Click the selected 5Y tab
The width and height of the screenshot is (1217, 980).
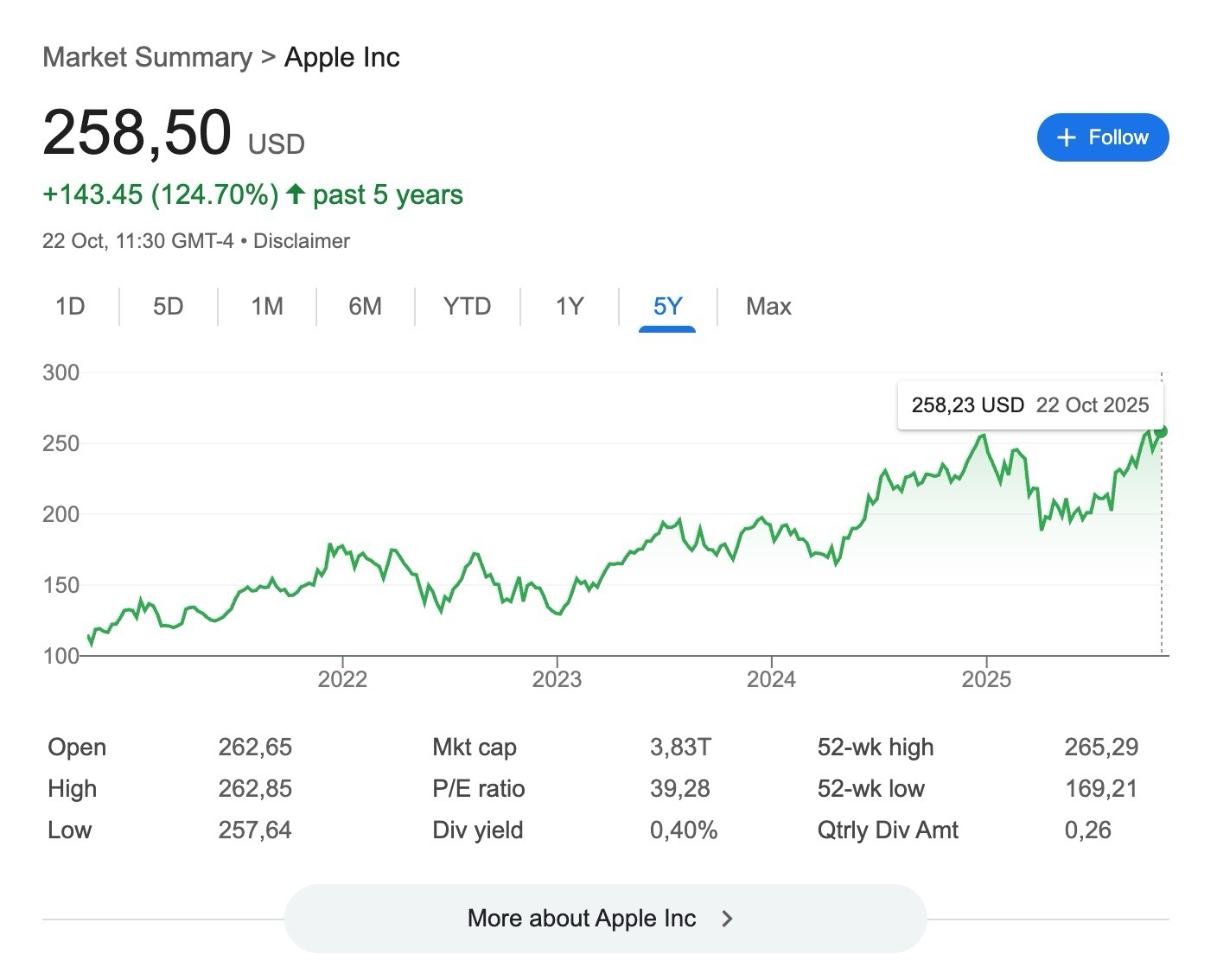coord(667,307)
